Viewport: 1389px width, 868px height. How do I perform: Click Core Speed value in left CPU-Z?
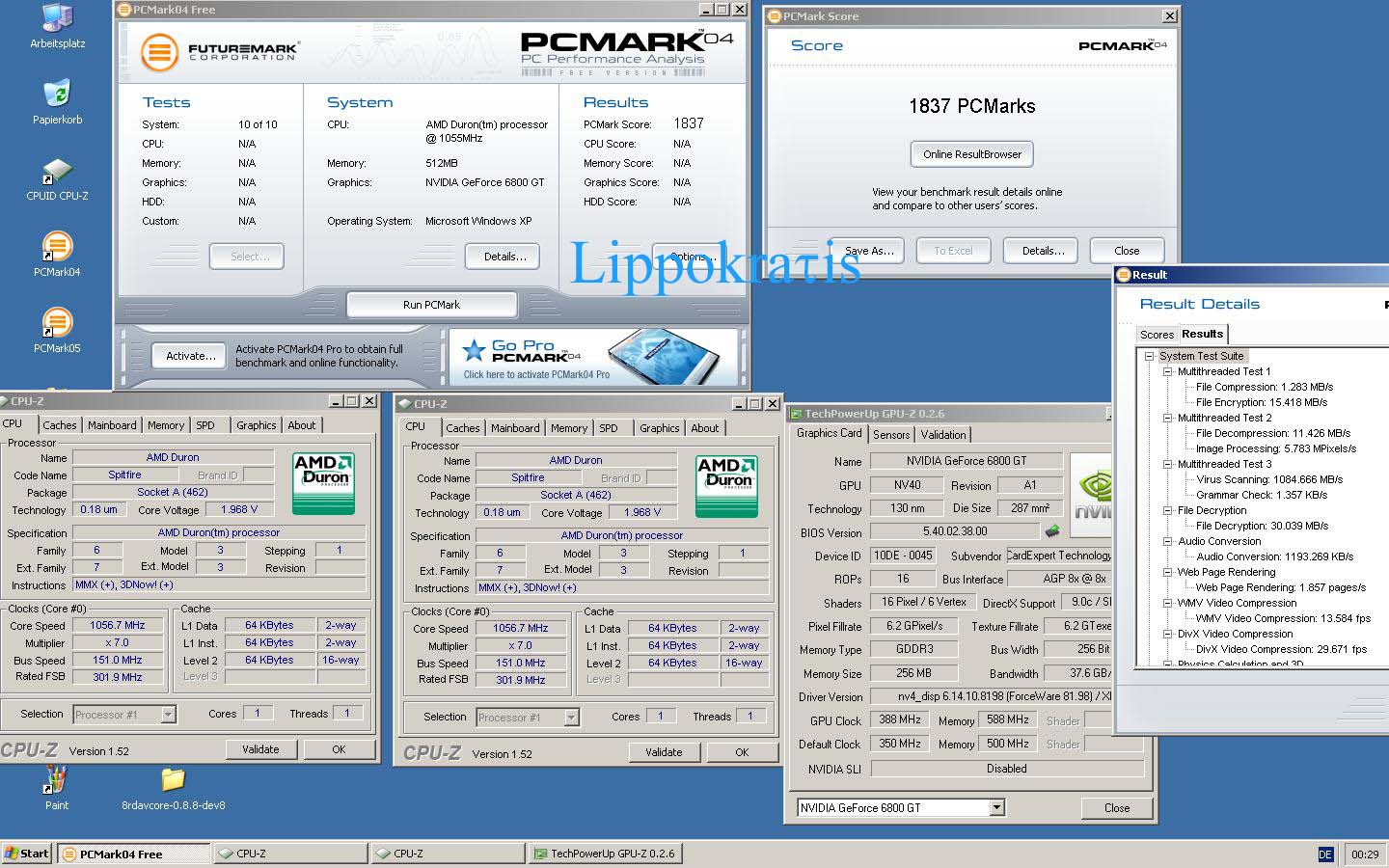tap(118, 625)
